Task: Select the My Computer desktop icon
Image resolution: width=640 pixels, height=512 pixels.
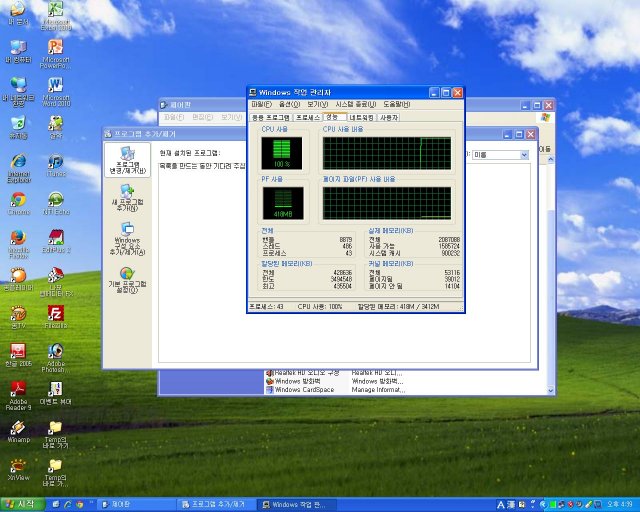Action: tap(18, 52)
